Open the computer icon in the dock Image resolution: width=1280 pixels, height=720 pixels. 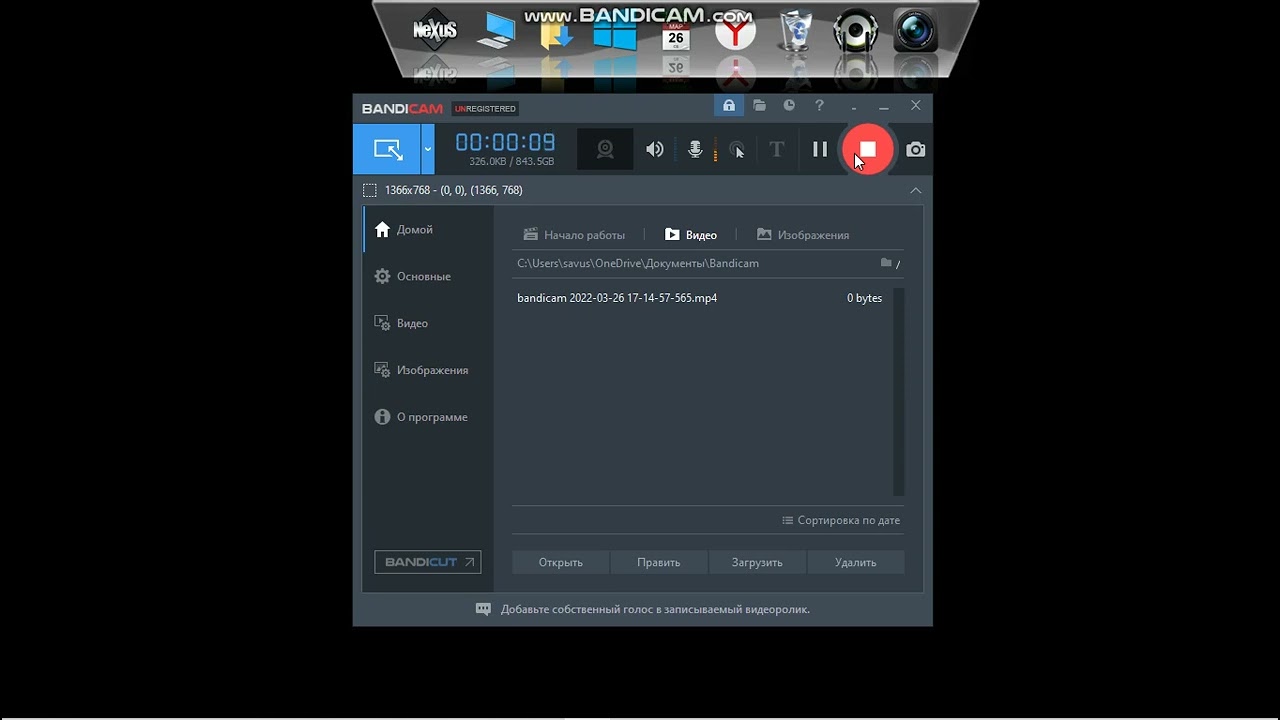click(x=495, y=30)
